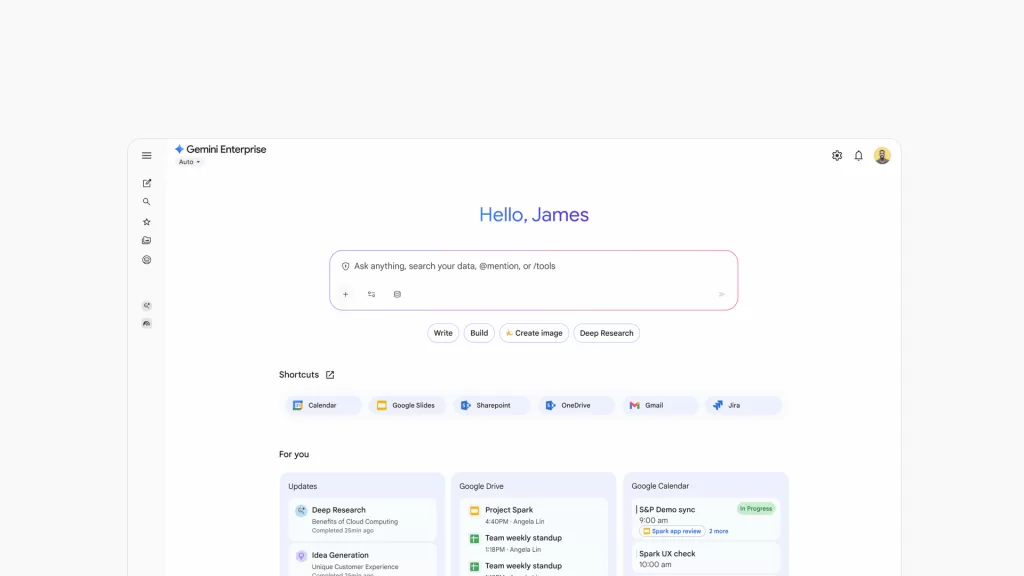Viewport: 1024px width, 576px height.
Task: Open the settings gear icon
Action: (837, 156)
